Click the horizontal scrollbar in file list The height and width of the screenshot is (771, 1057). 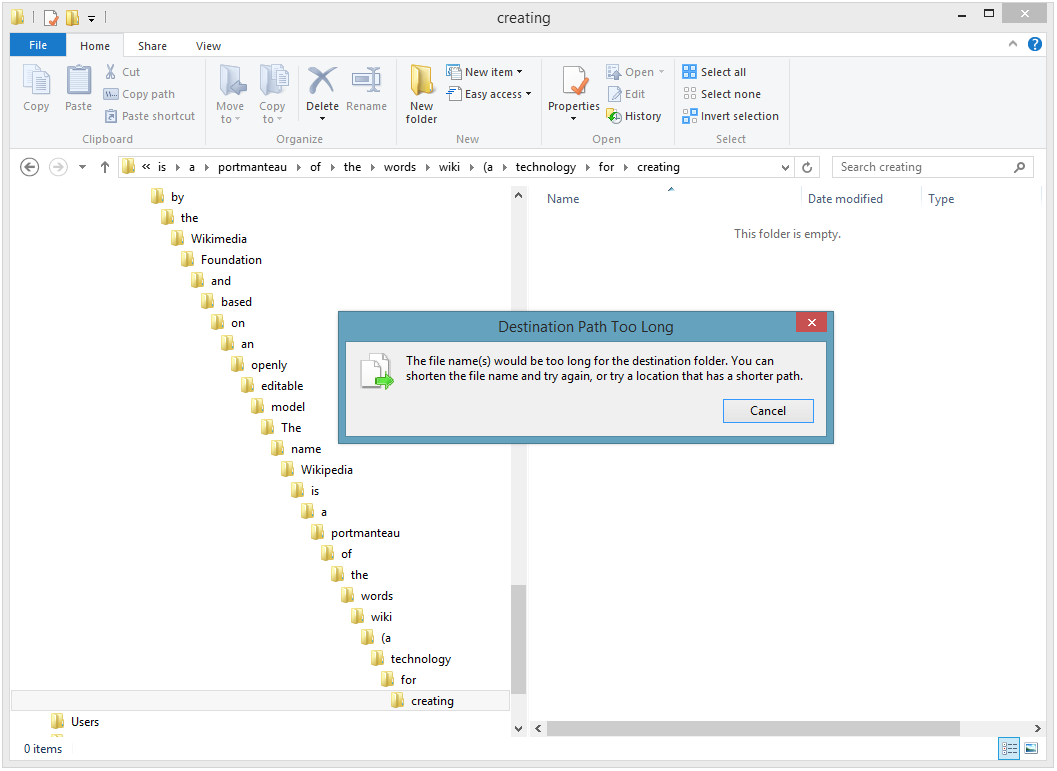click(x=752, y=728)
